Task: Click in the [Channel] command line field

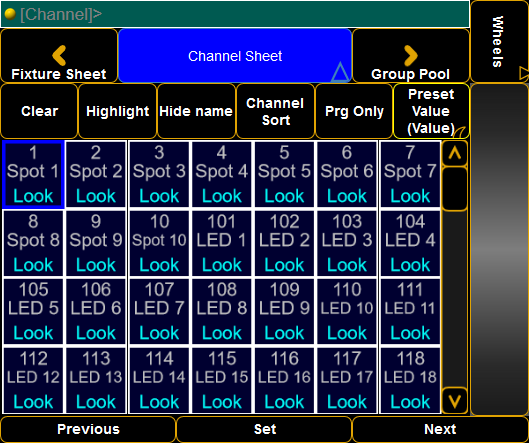Action: pyautogui.click(x=235, y=14)
